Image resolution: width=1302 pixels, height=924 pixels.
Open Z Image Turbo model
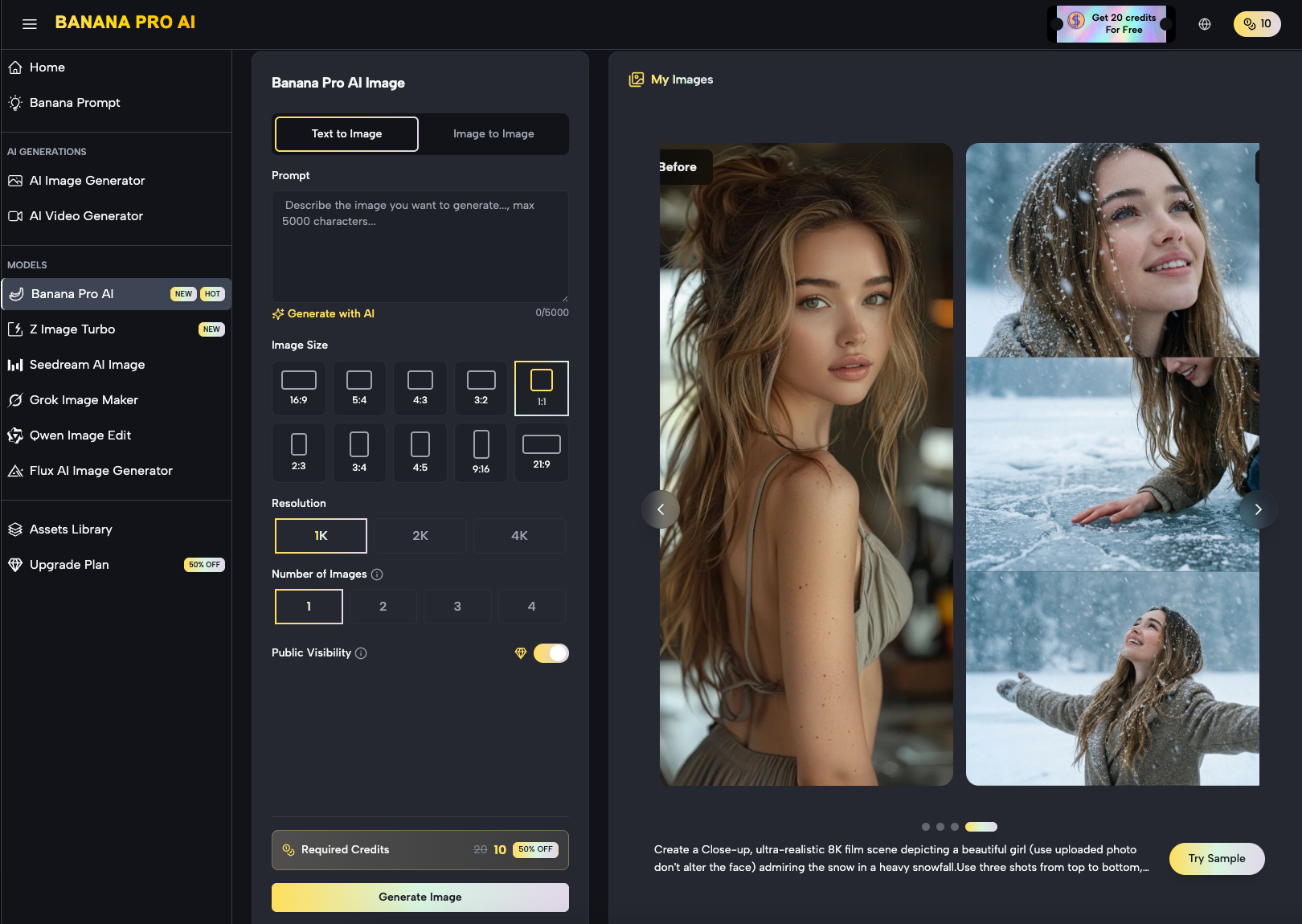click(72, 329)
